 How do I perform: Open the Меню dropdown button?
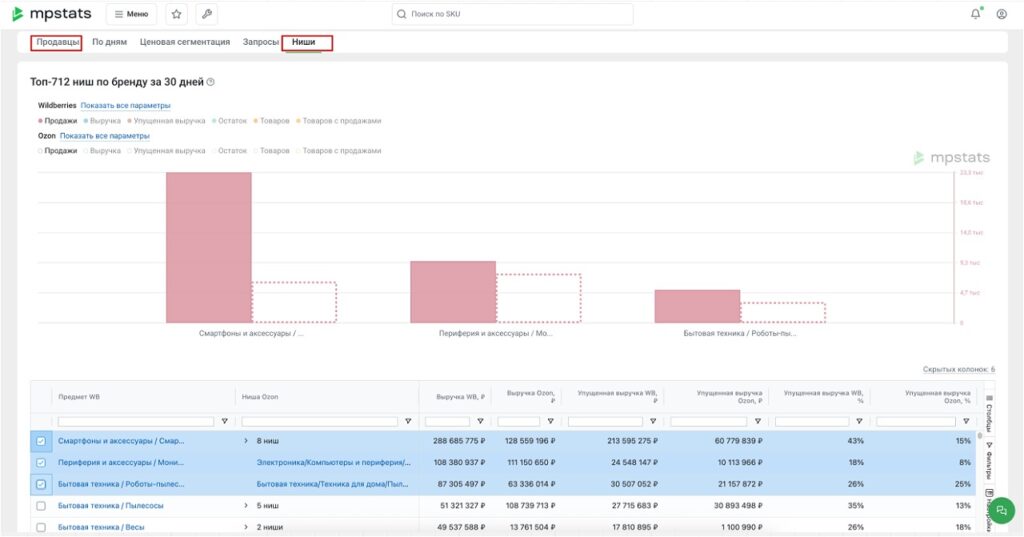coord(131,14)
